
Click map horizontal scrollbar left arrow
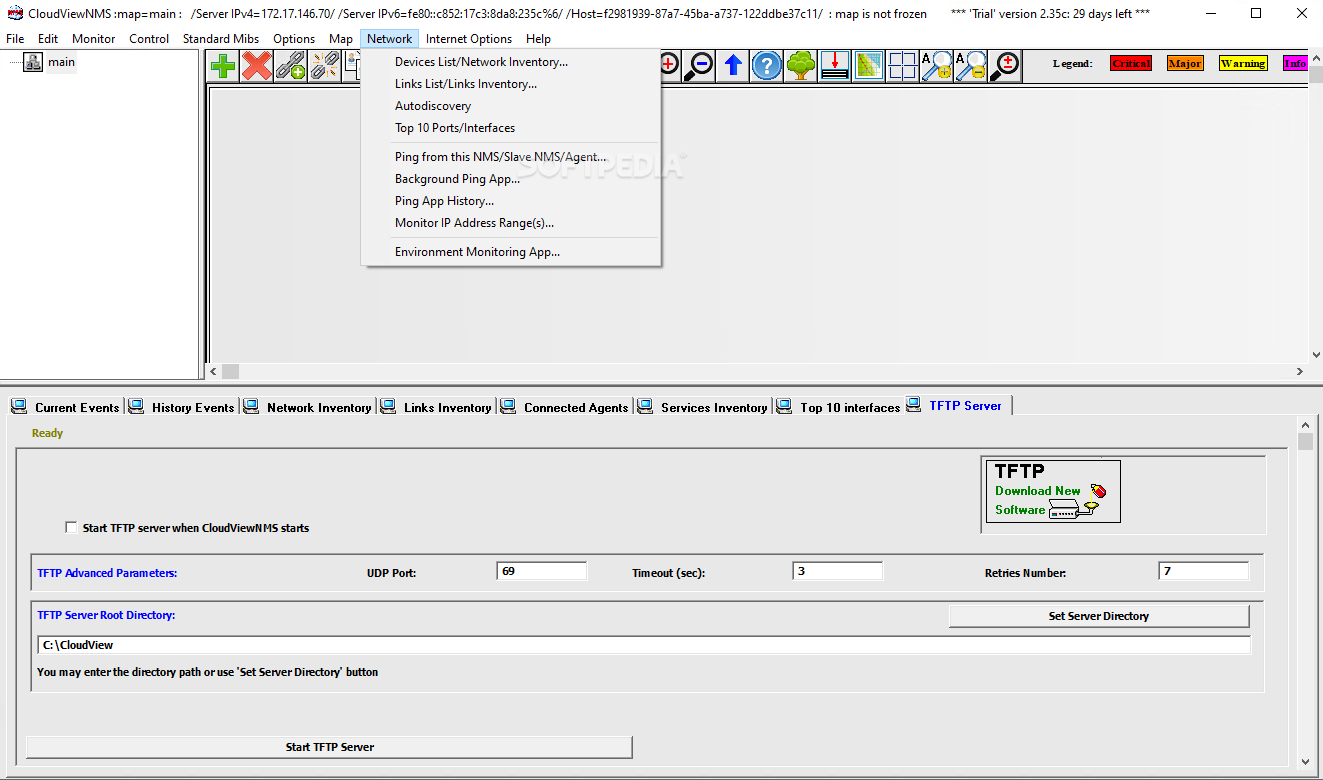pyautogui.click(x=213, y=371)
